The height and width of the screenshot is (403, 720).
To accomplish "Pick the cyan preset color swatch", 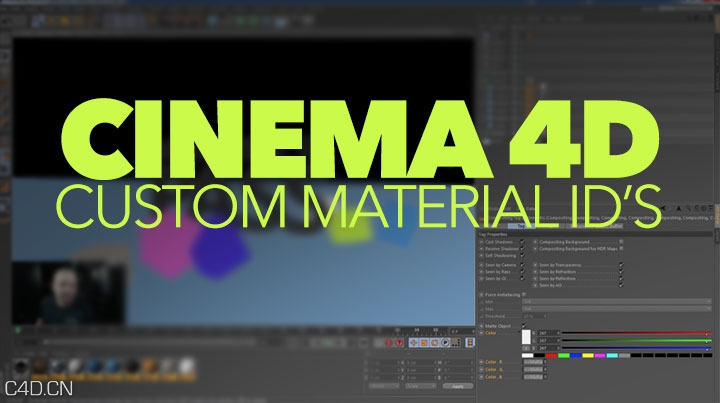I will (612, 355).
